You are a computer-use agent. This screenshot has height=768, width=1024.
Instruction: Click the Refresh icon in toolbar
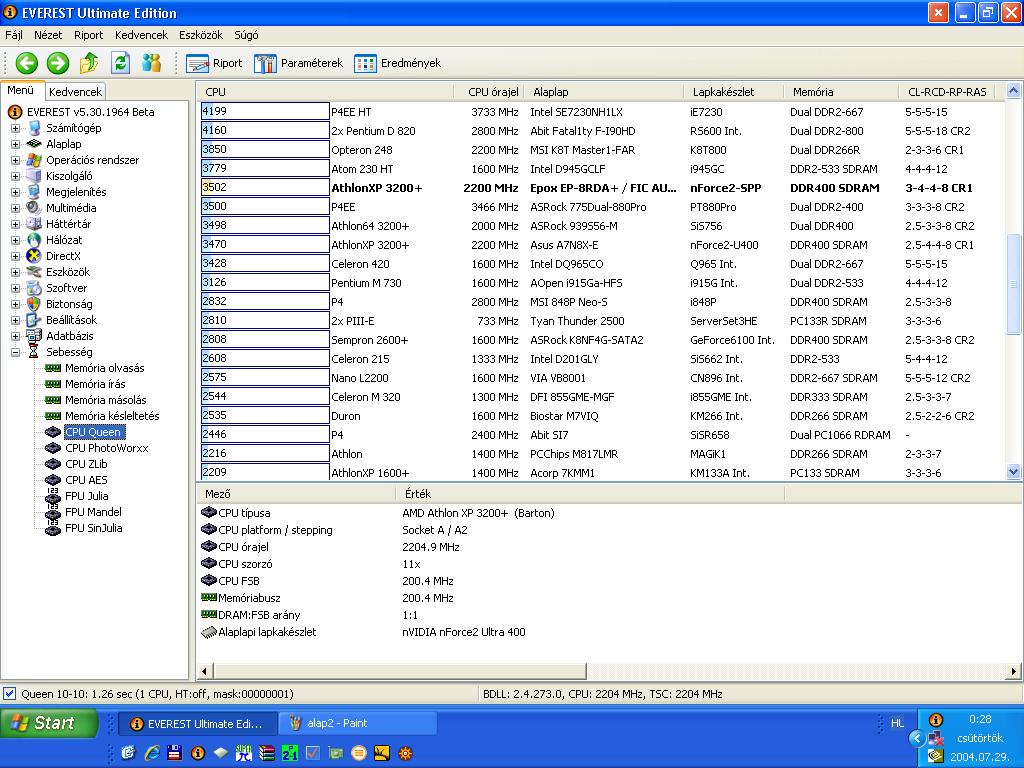click(121, 63)
